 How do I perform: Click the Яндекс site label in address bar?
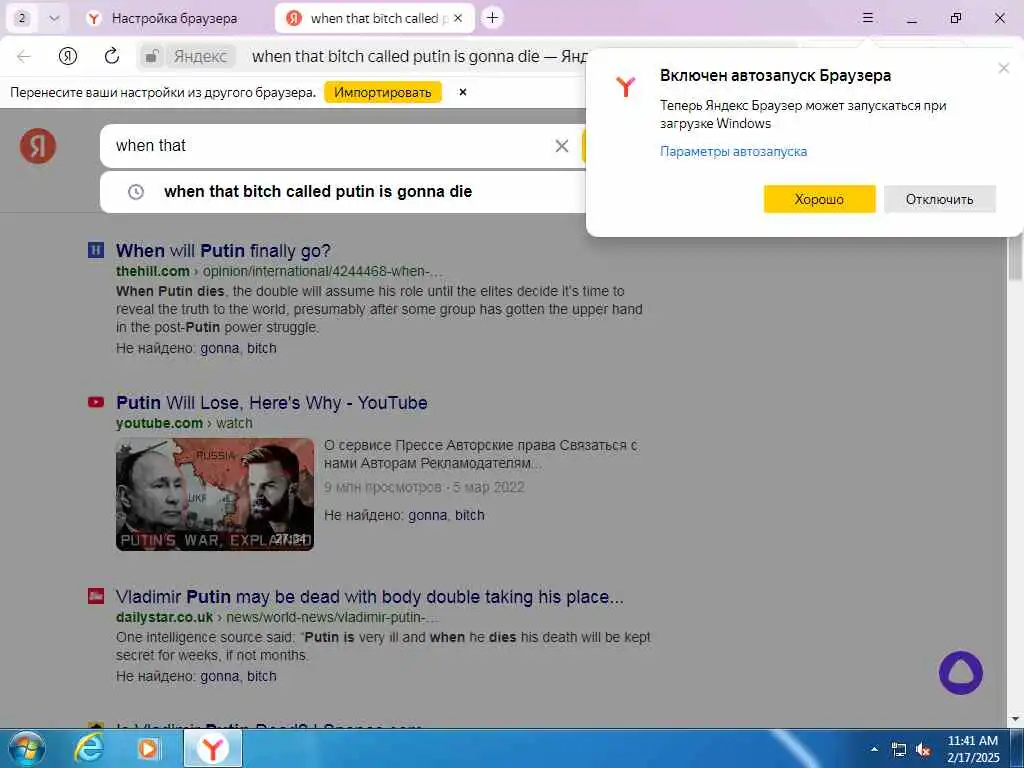click(x=200, y=57)
